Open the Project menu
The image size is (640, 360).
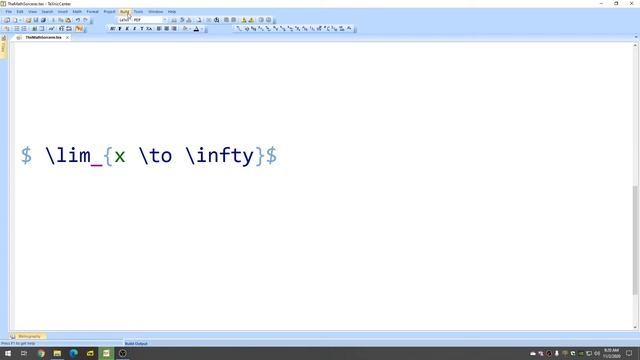(109, 12)
